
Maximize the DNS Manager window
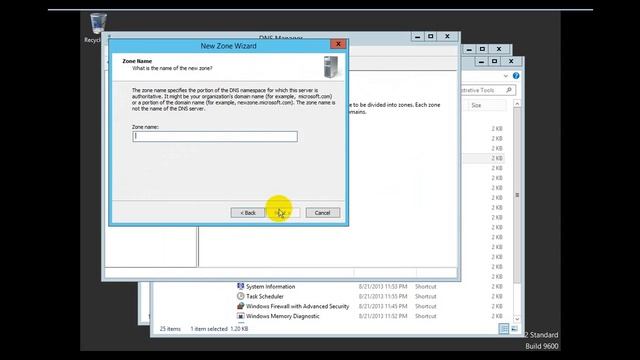[431, 37]
